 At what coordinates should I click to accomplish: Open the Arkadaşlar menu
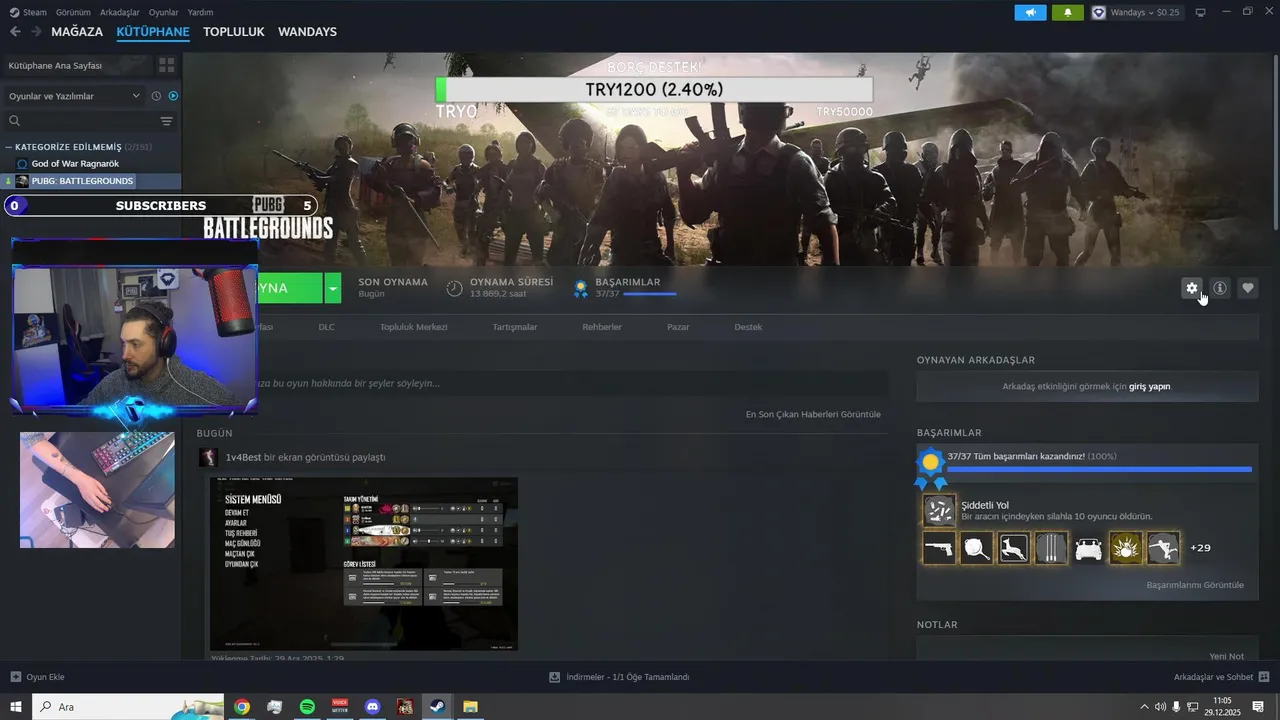pyautogui.click(x=120, y=12)
